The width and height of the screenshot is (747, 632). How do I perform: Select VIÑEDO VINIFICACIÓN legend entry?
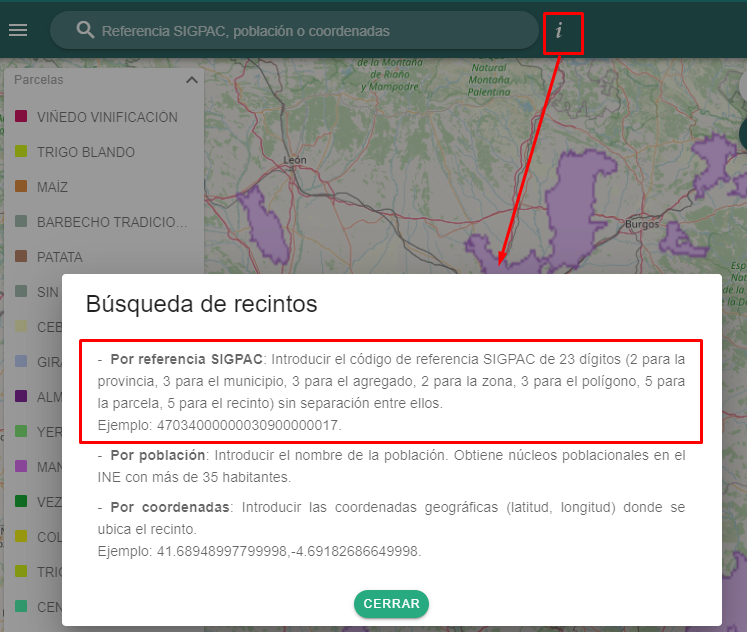[107, 117]
